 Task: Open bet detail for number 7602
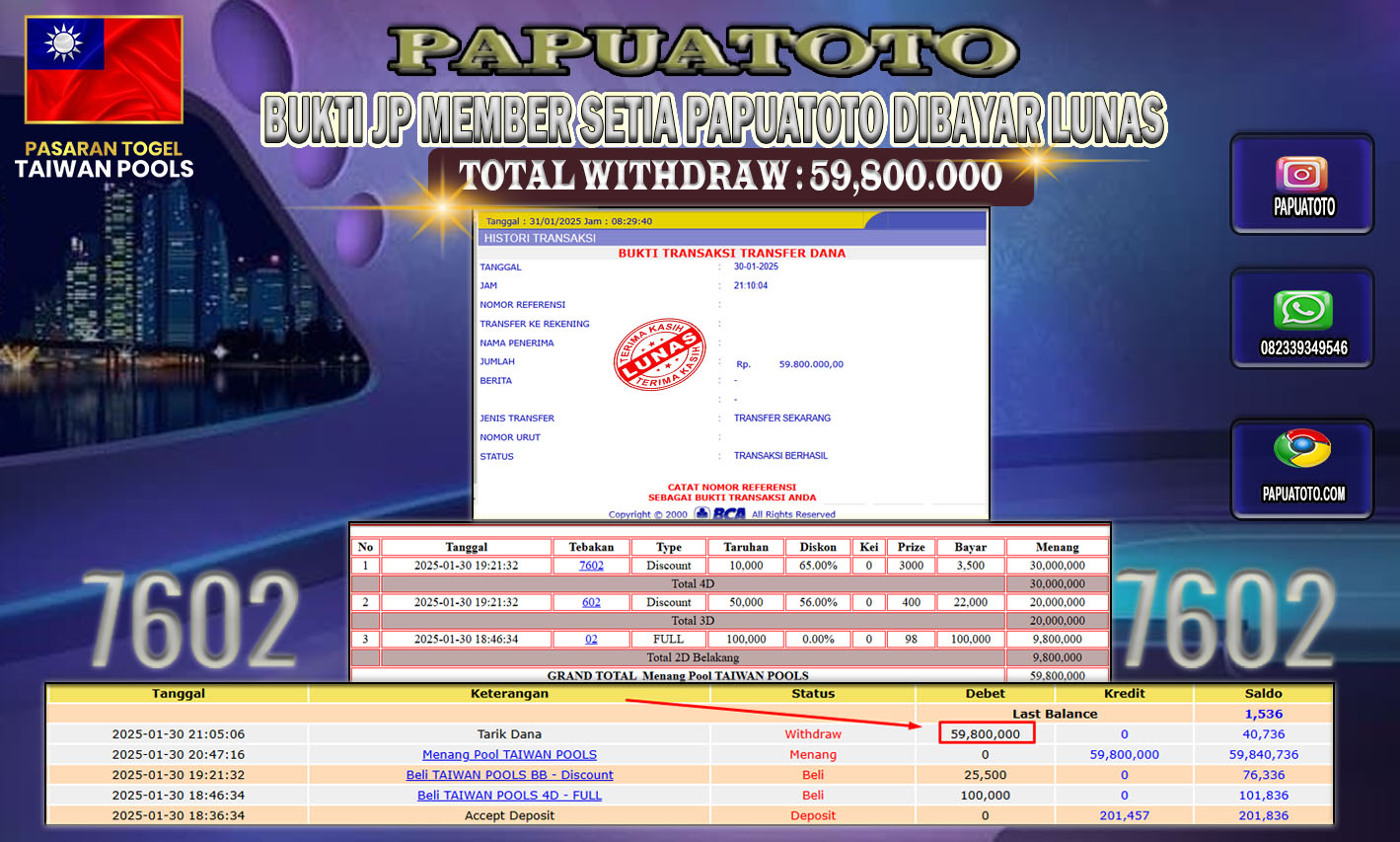coord(590,565)
